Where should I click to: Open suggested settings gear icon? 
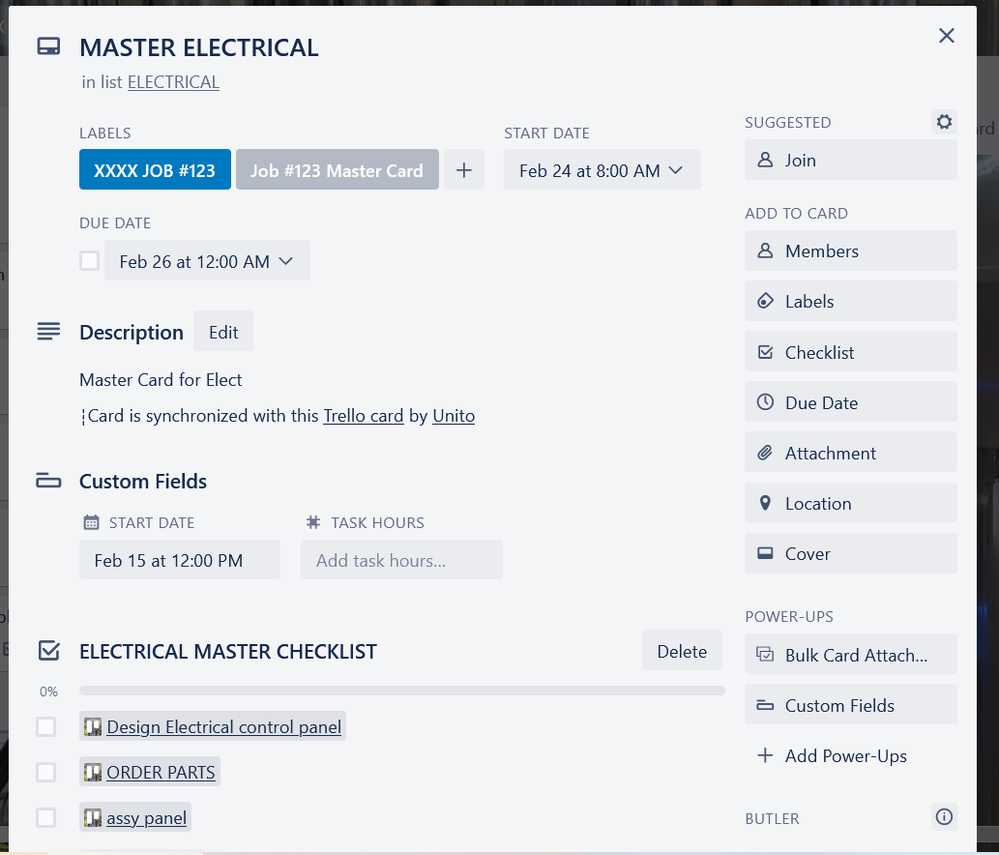tap(944, 122)
